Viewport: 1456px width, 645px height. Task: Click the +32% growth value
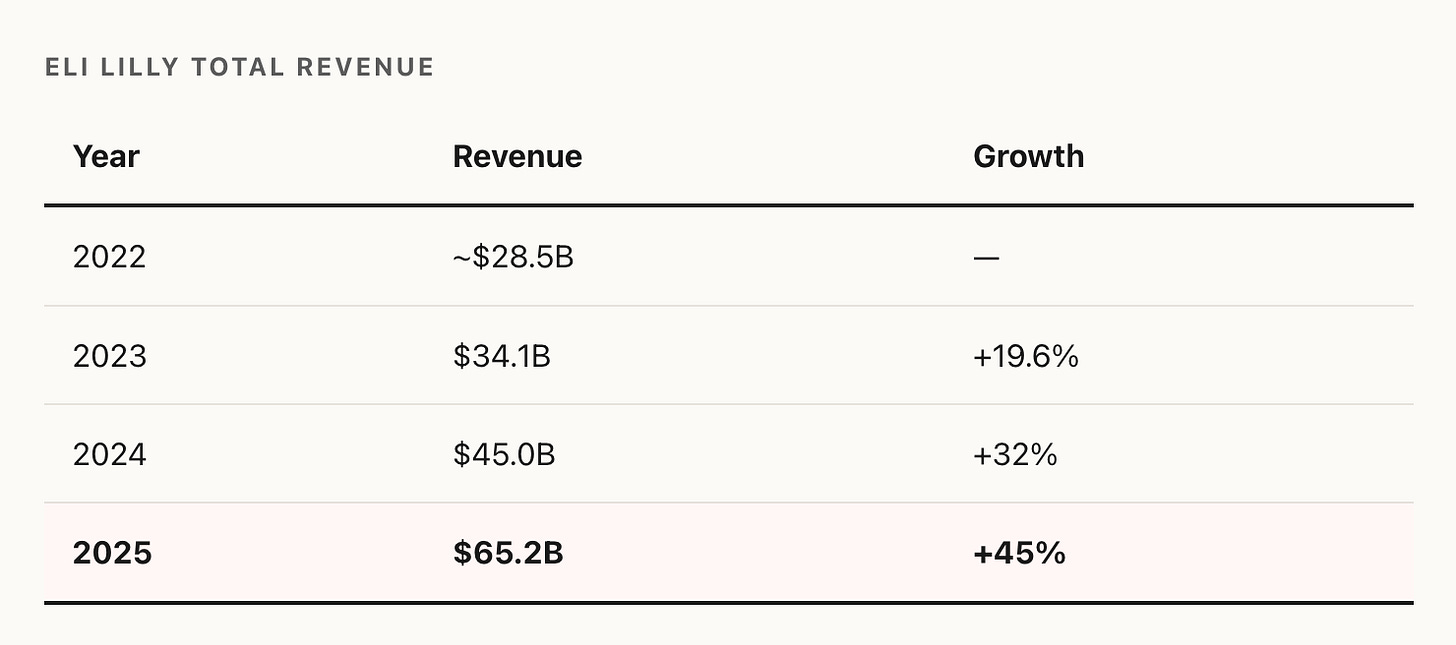(1014, 455)
